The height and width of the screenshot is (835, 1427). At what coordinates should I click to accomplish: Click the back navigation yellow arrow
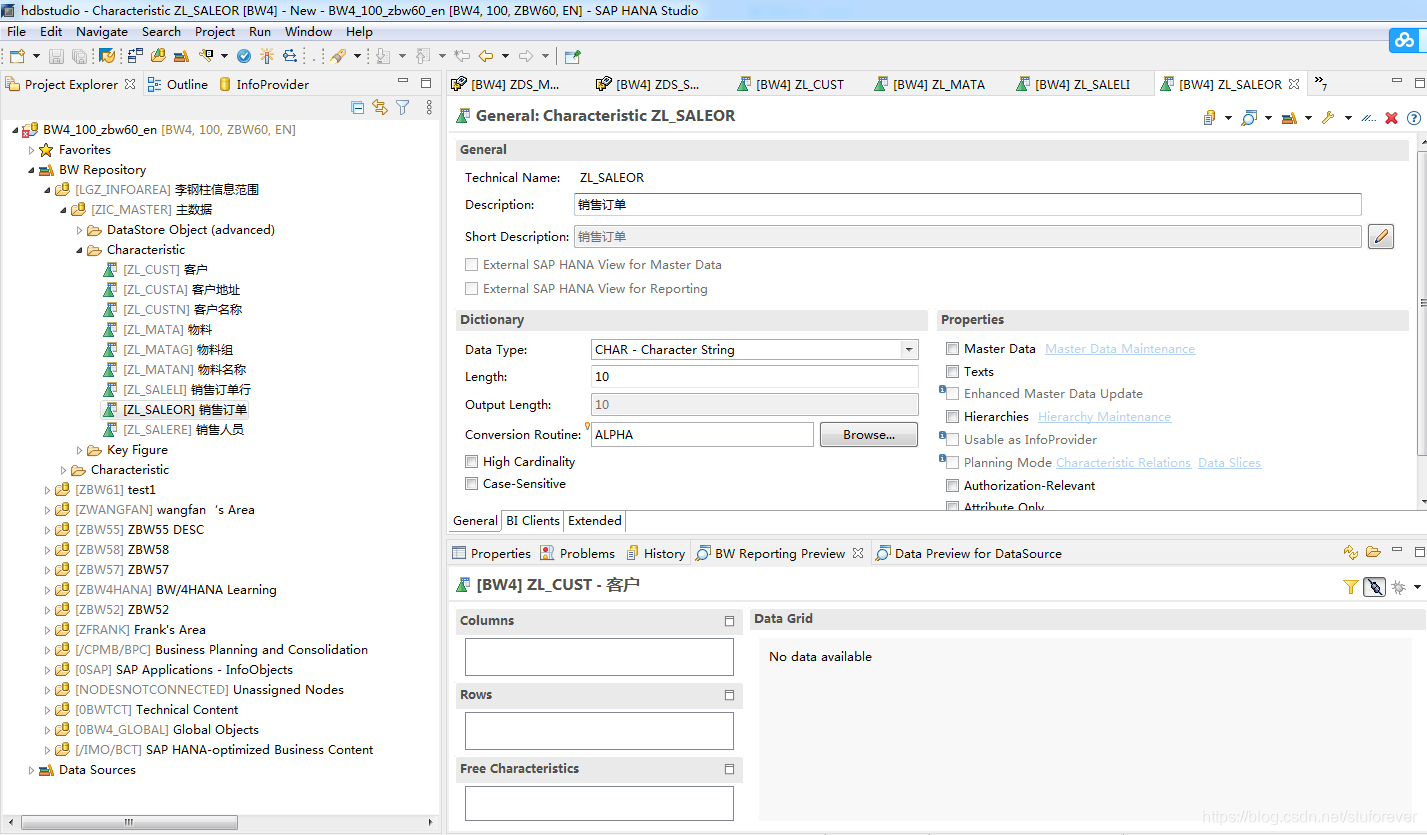click(x=486, y=56)
